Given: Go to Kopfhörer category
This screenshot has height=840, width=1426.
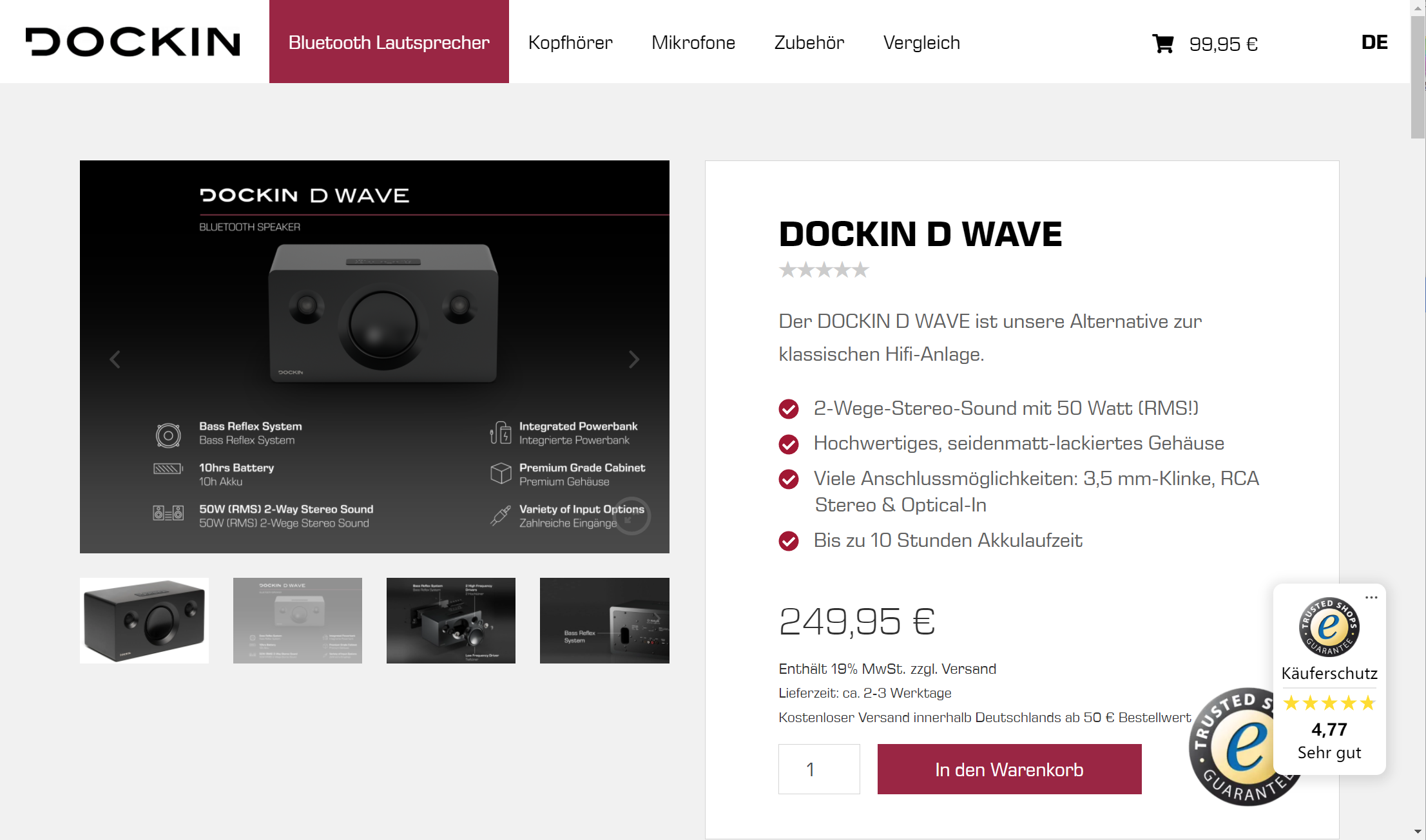Looking at the screenshot, I should pos(570,43).
